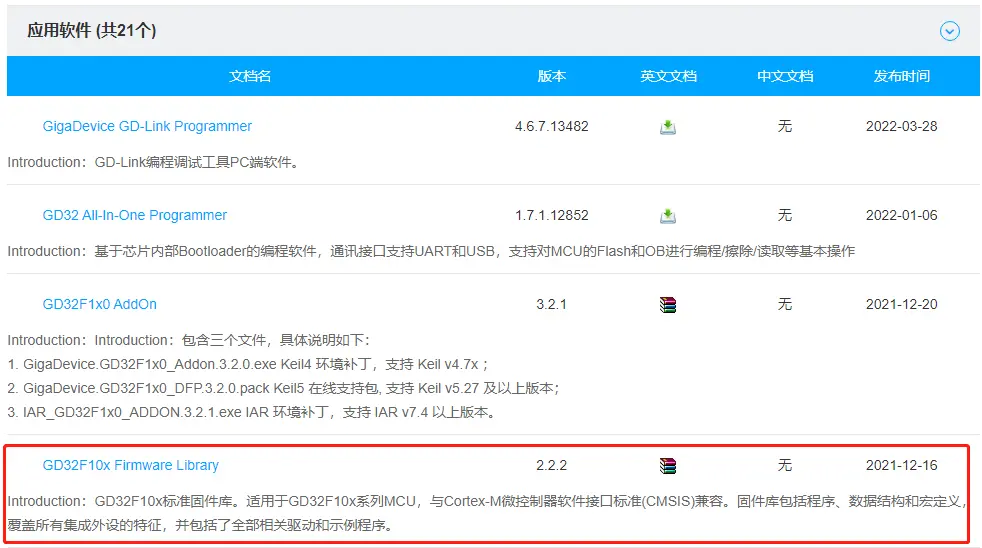Open the GD32F1x0 AddOn link

pyautogui.click(x=100, y=304)
